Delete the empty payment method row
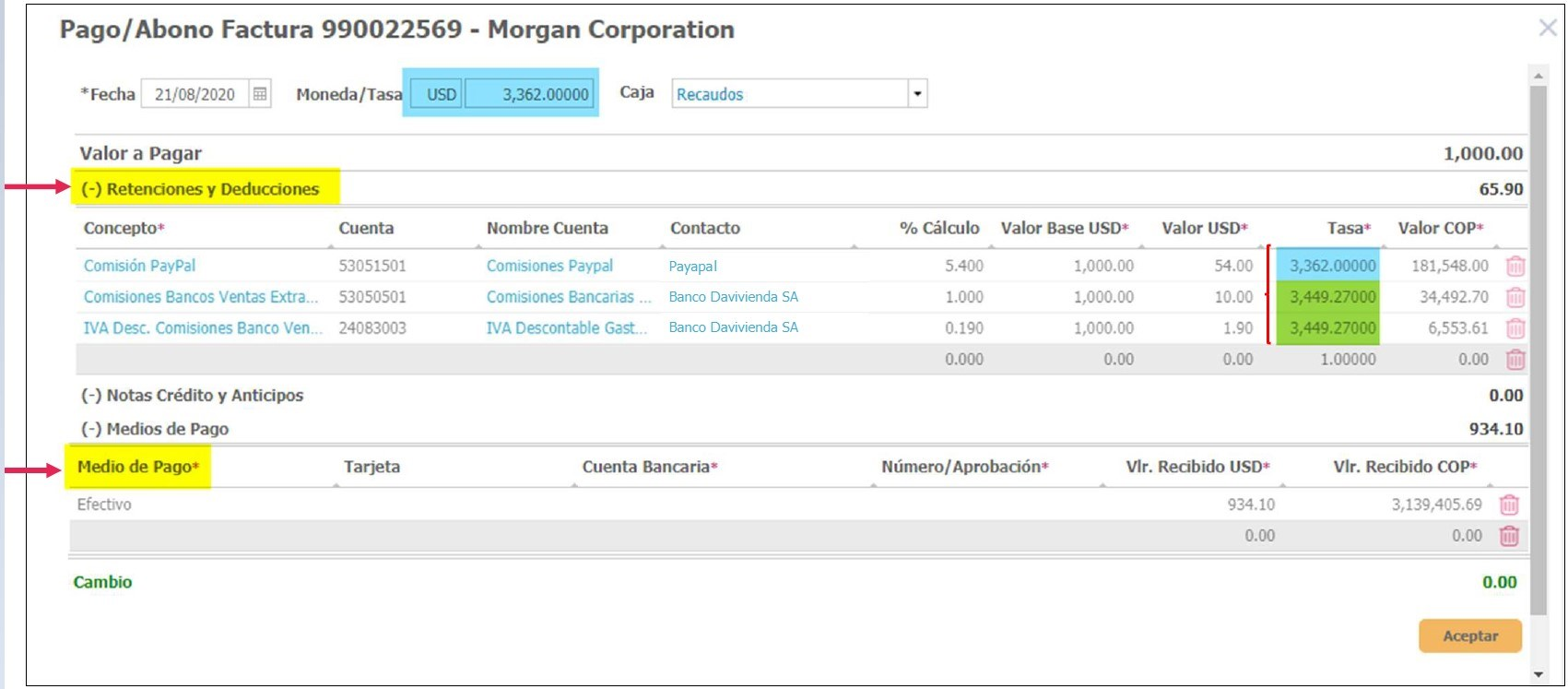The width and height of the screenshot is (1568, 689). click(x=1508, y=536)
